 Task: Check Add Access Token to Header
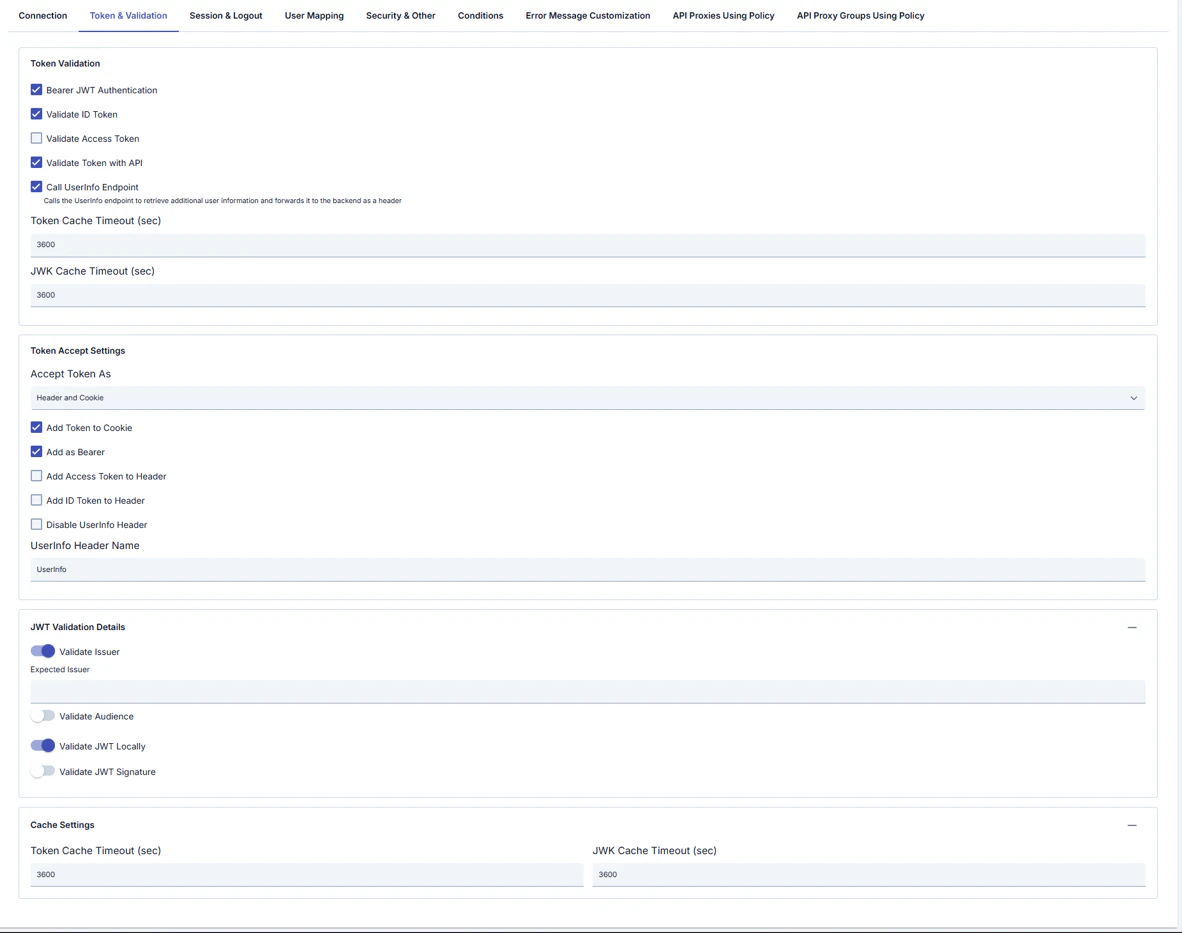tap(36, 475)
